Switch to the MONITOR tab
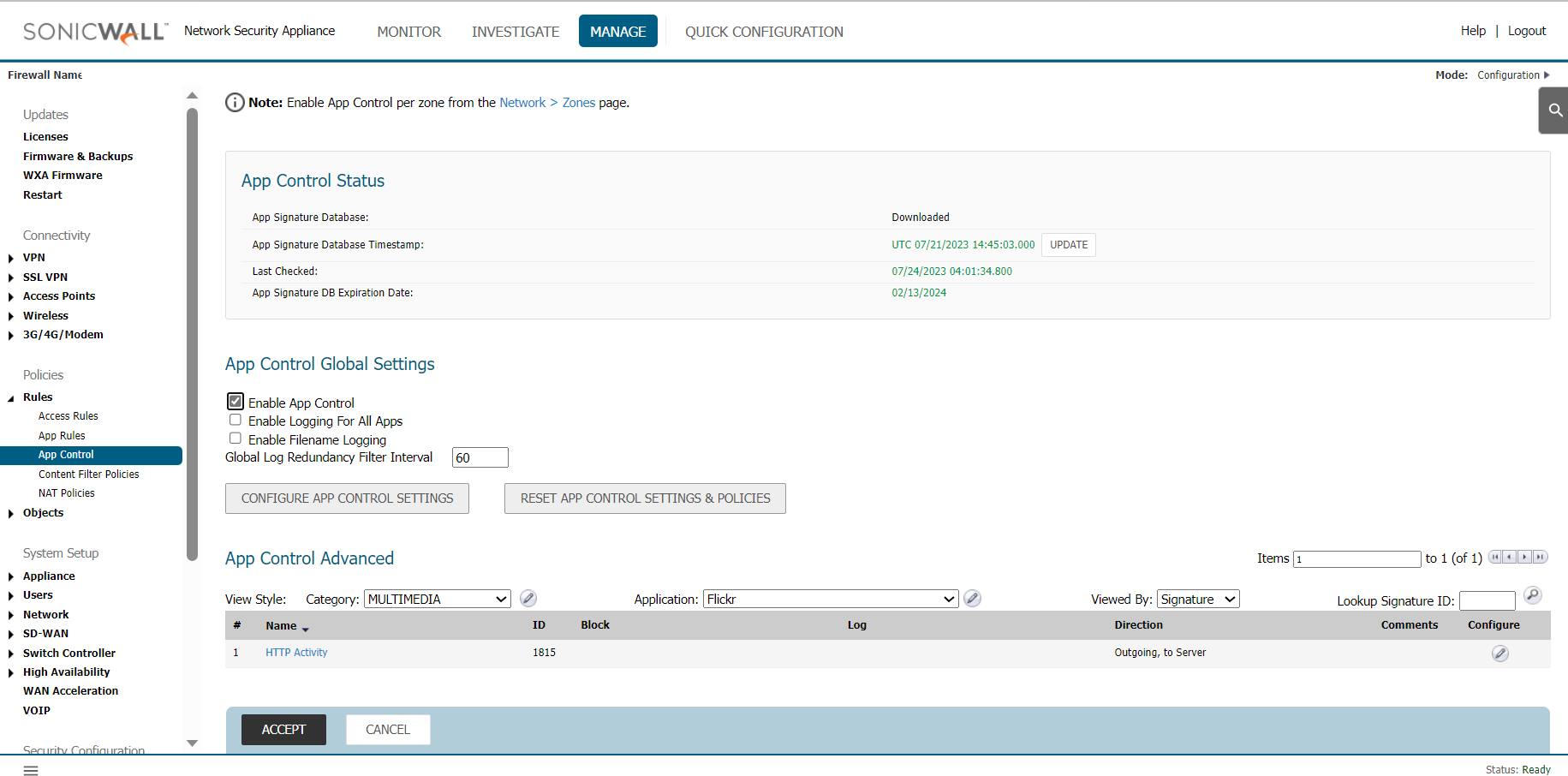Viewport: 1568px width, 776px height. [408, 32]
